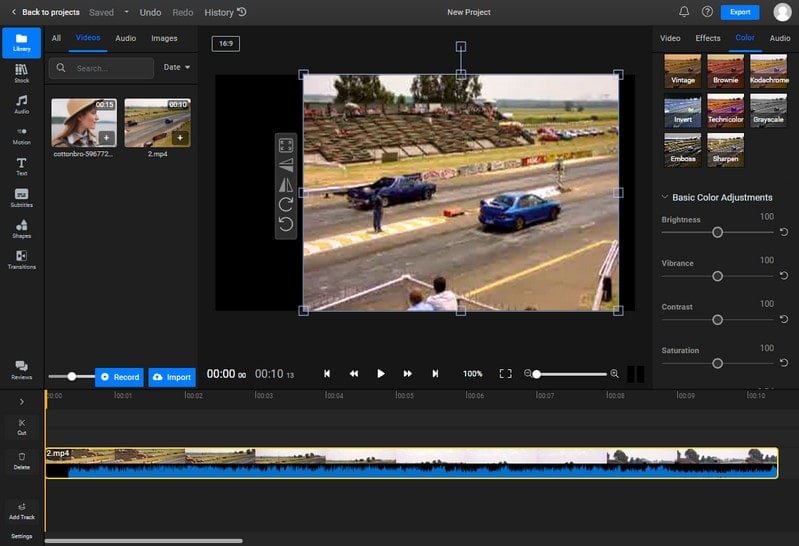Switch to the All library tab
The width and height of the screenshot is (799, 546).
(x=56, y=38)
